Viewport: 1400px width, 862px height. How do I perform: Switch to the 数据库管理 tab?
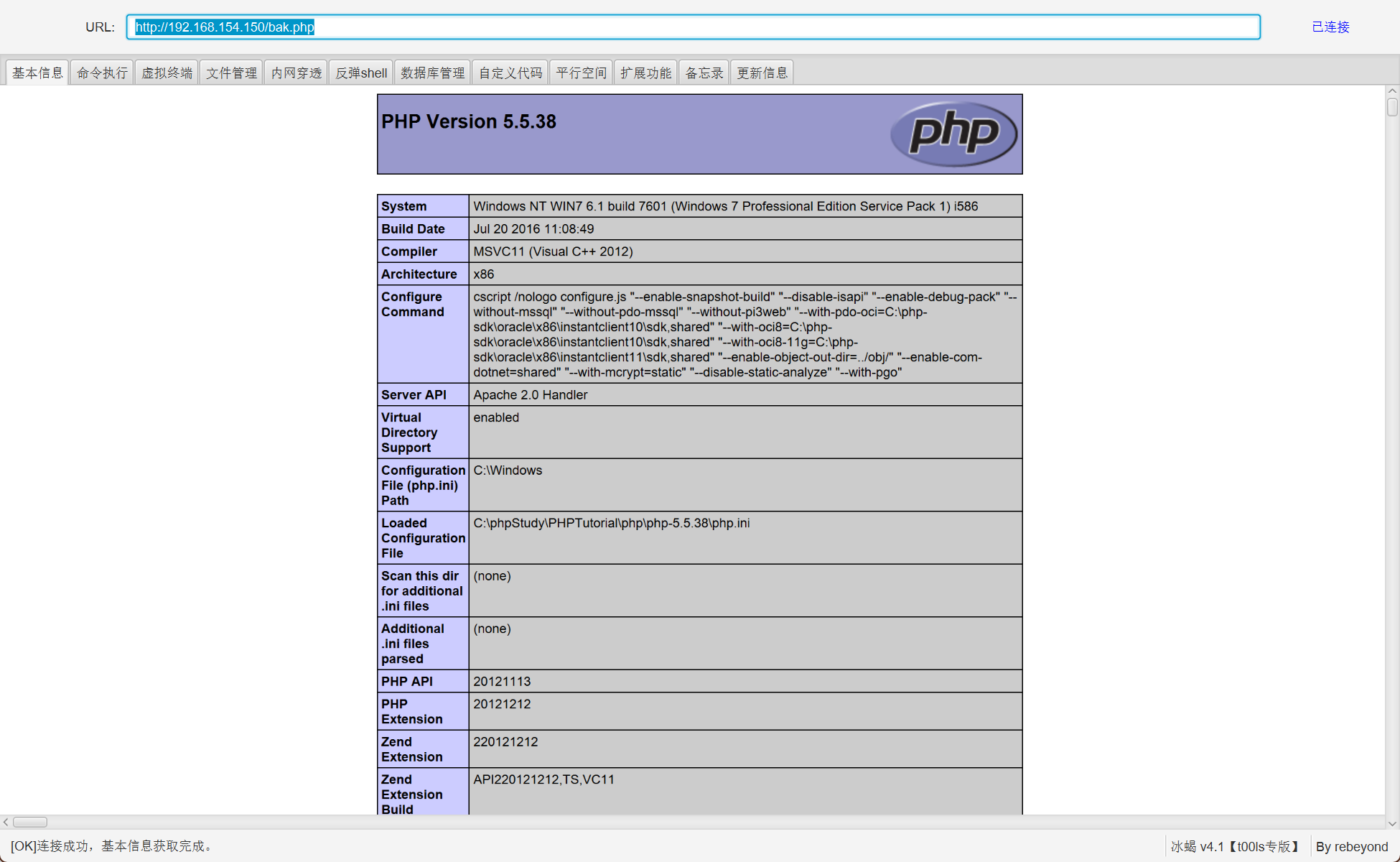(432, 73)
